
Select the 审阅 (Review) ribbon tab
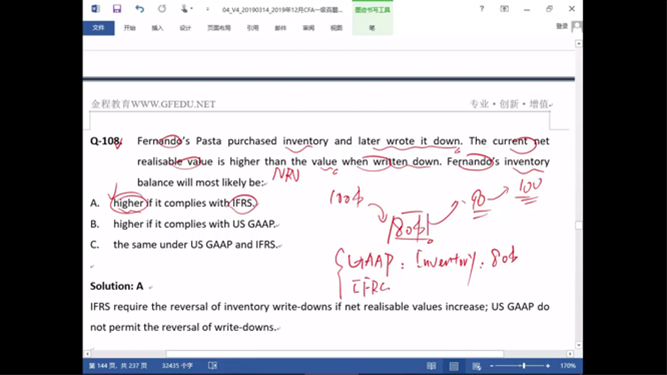[308, 28]
